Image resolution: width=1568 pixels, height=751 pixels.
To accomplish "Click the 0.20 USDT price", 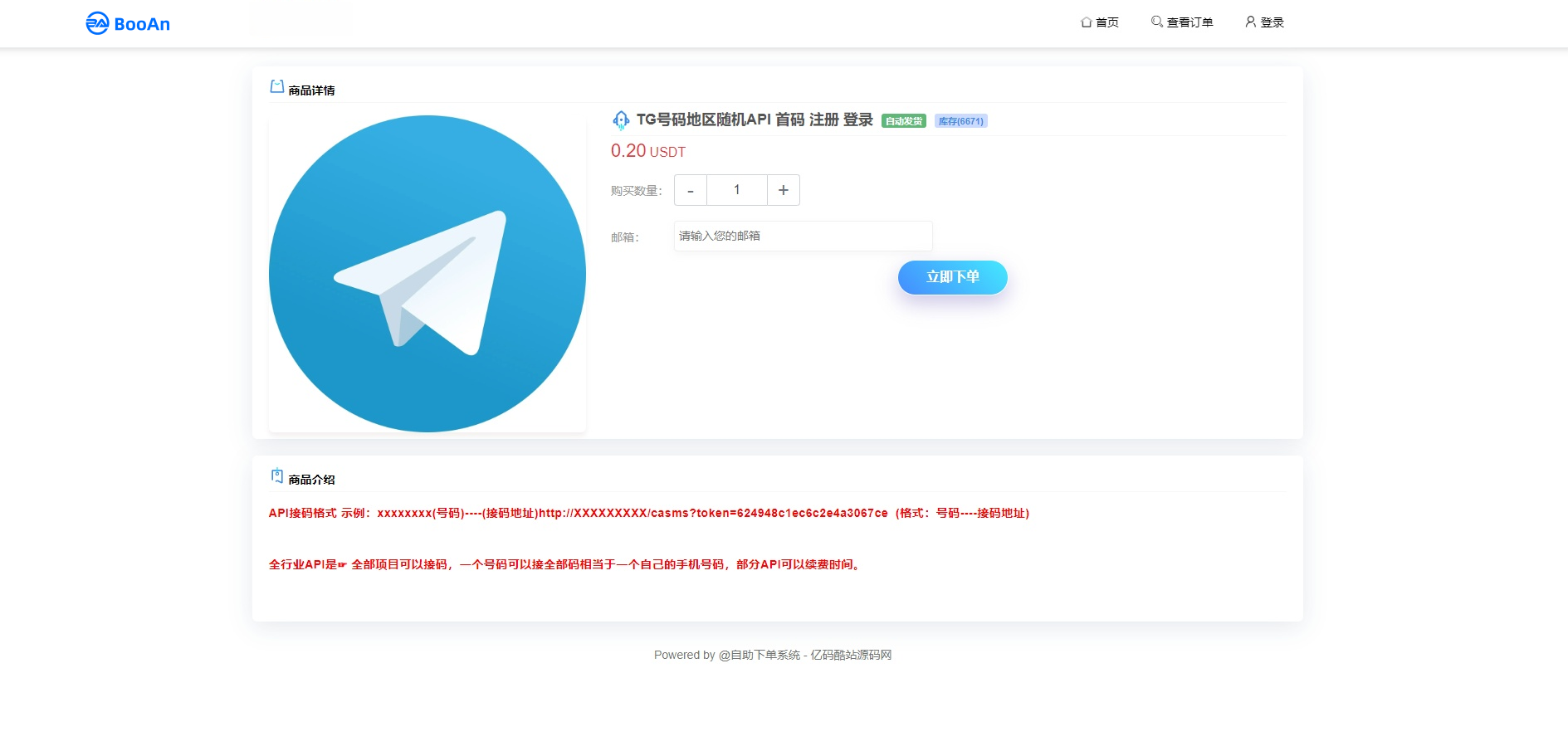I will (647, 151).
